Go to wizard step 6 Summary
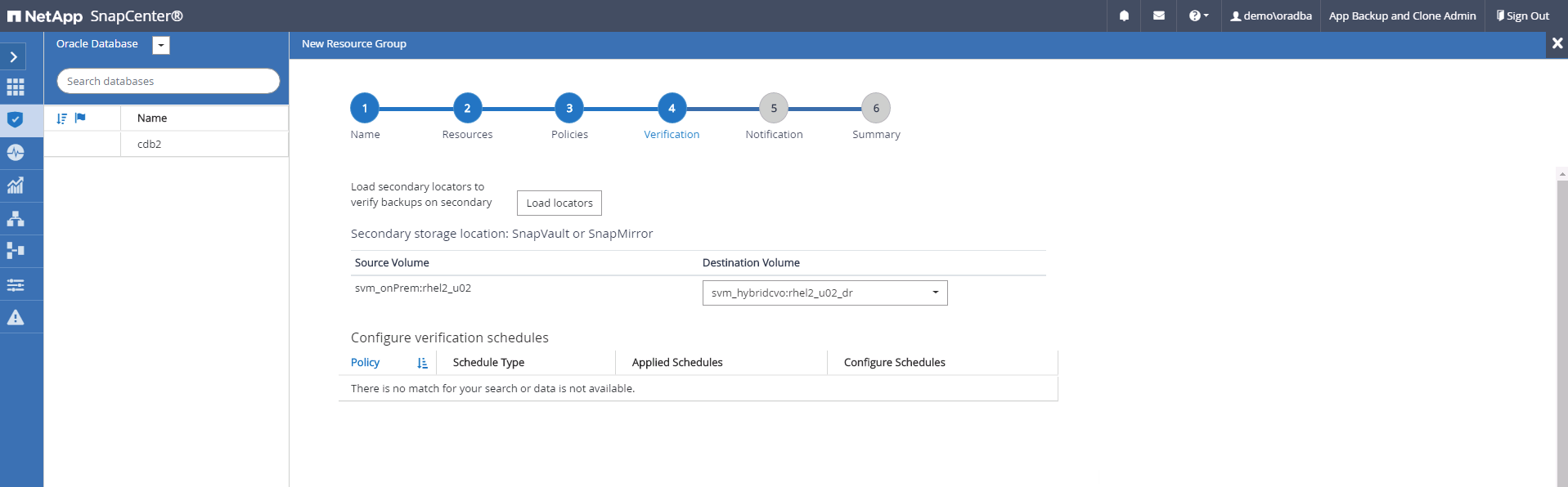This screenshot has height=487, width=1568. 876,108
